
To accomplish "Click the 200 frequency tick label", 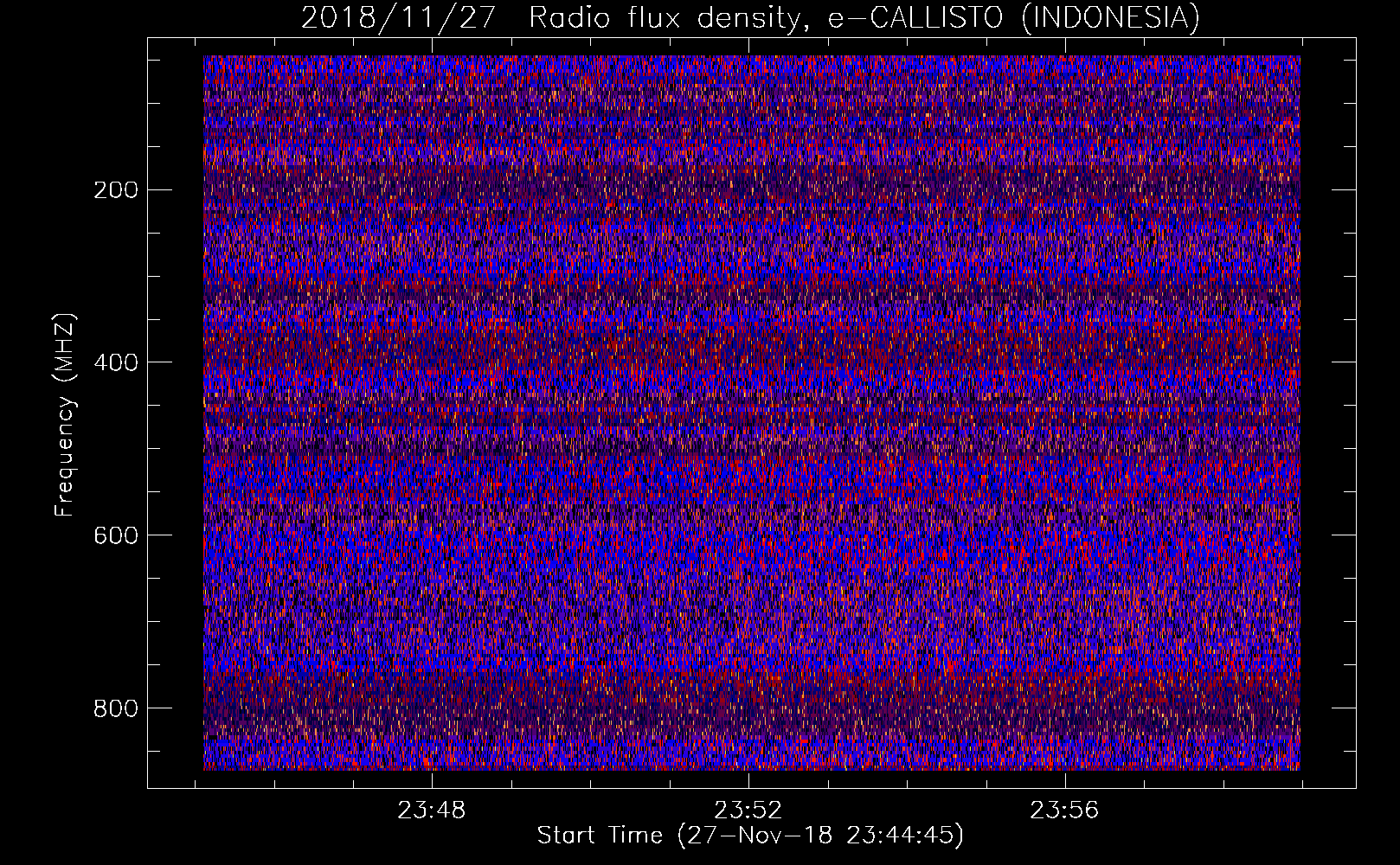I will pos(115,190).
